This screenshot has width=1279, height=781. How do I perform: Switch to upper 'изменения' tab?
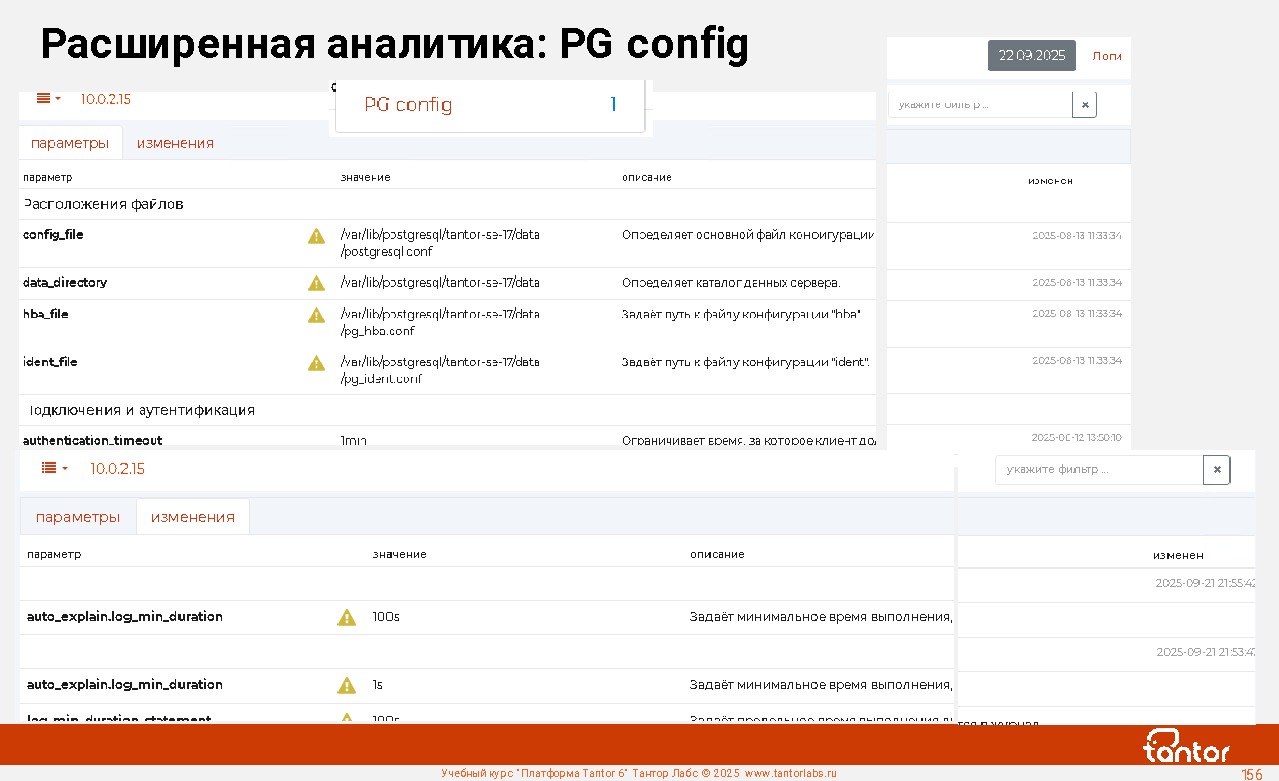tap(175, 143)
